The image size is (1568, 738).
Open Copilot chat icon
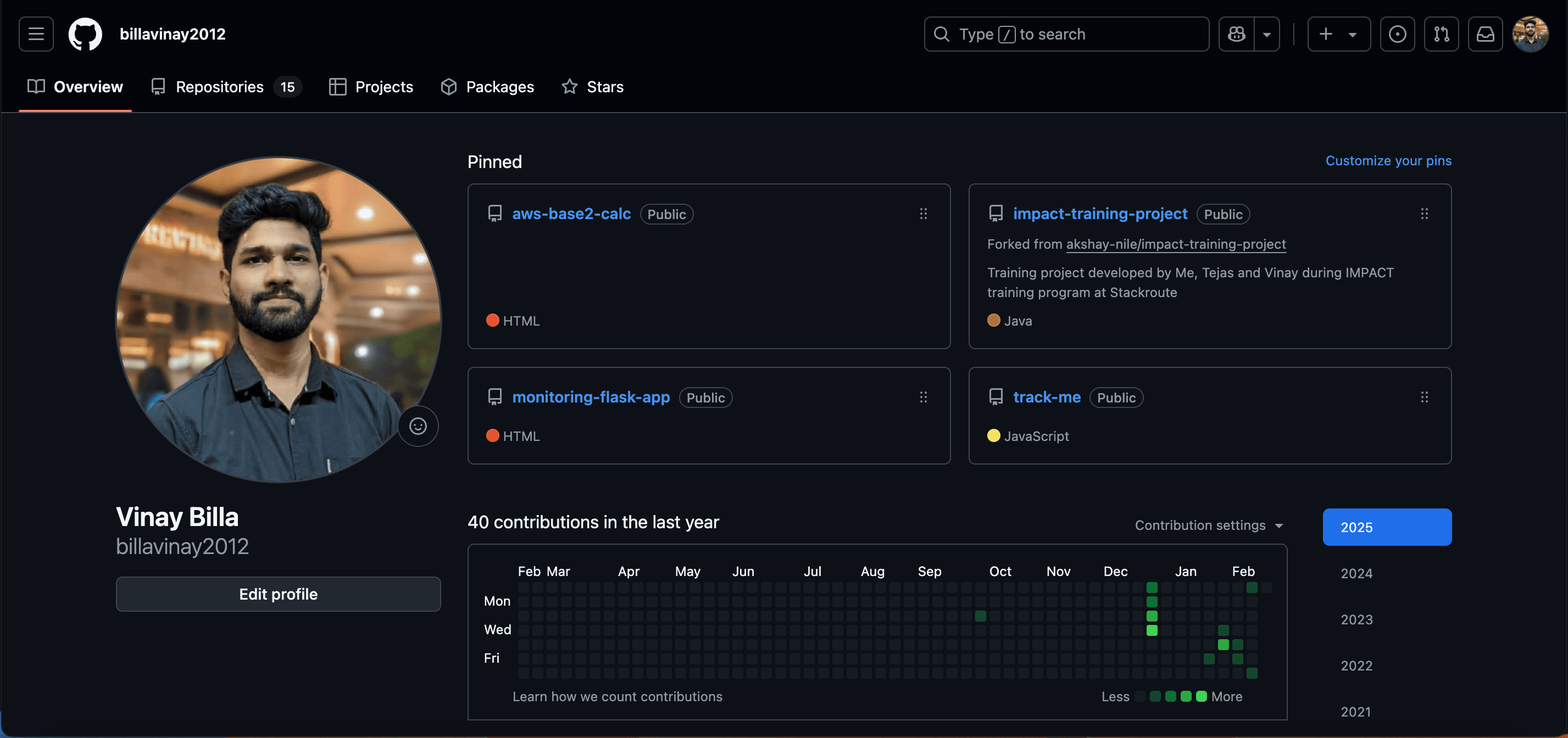(x=1236, y=34)
